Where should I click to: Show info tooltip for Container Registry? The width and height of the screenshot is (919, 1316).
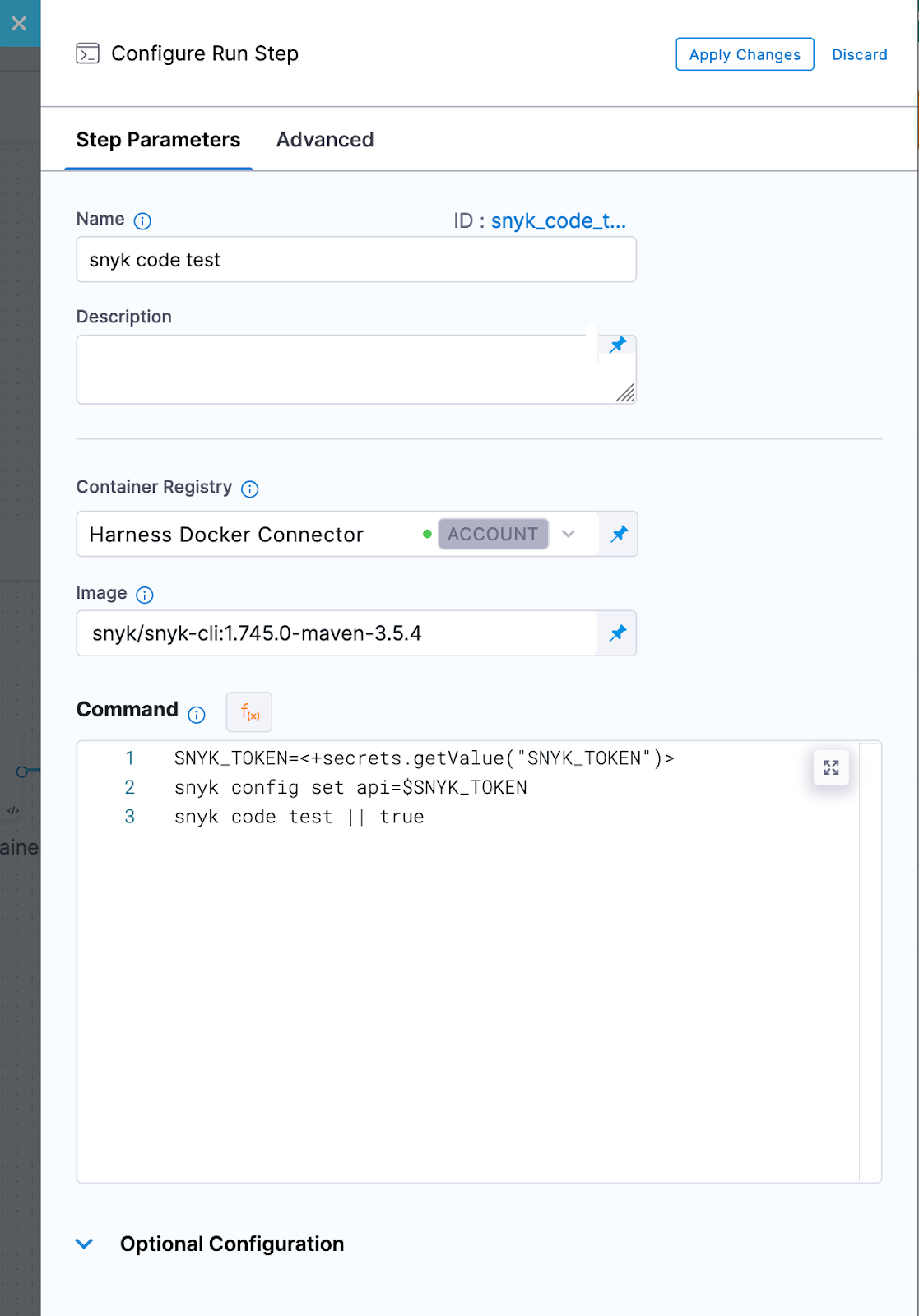[250, 489]
